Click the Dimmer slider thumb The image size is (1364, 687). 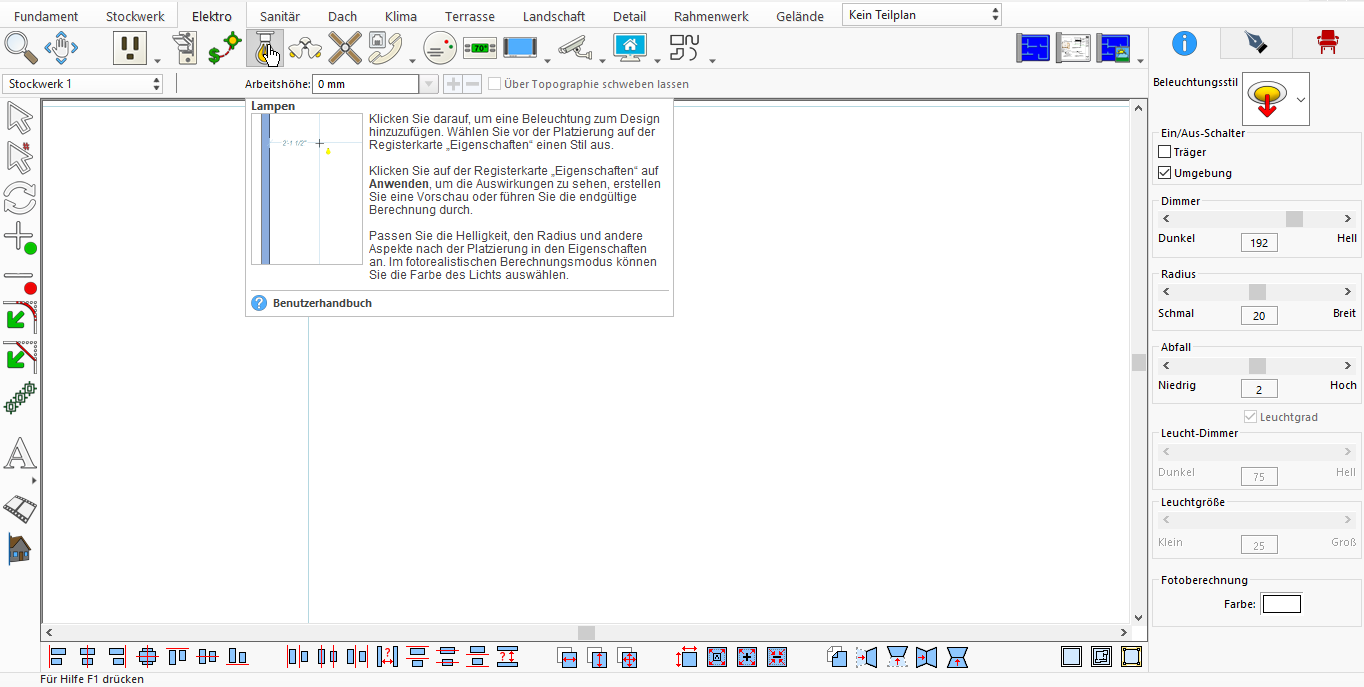click(1294, 219)
